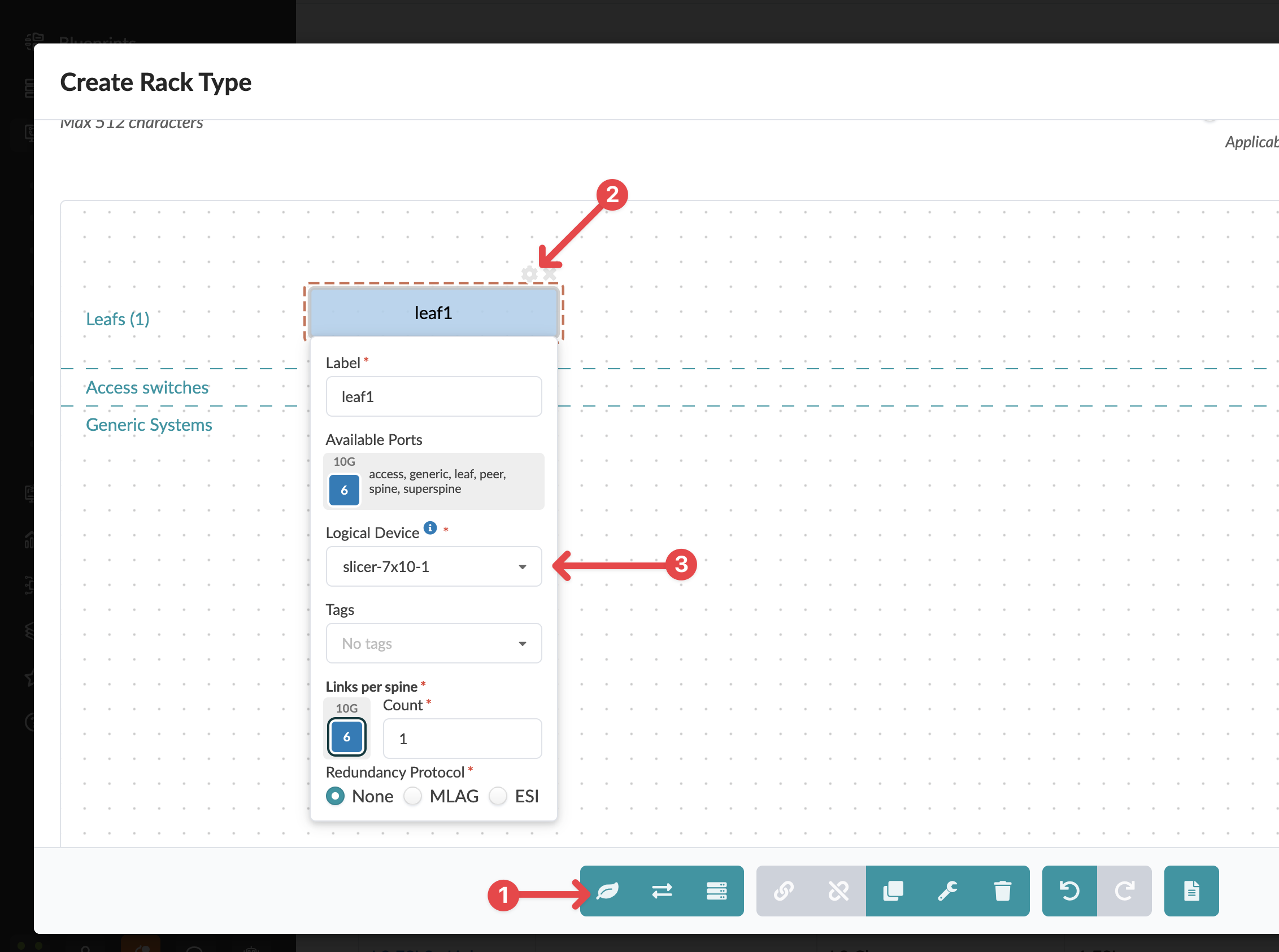Click the Generic Systems section label
This screenshot has width=1279, height=952.
pyautogui.click(x=149, y=425)
